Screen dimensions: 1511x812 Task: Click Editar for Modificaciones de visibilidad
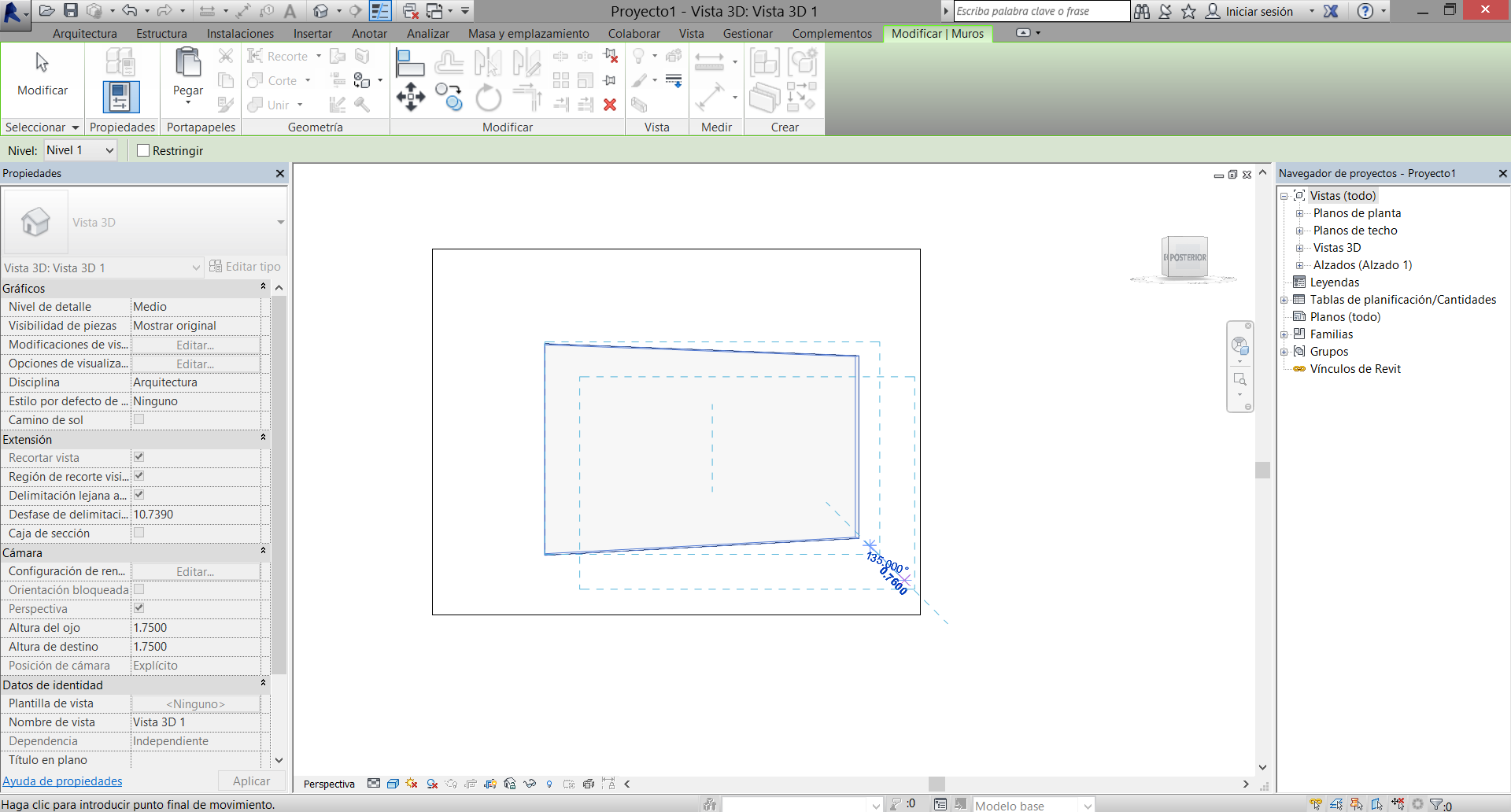195,345
